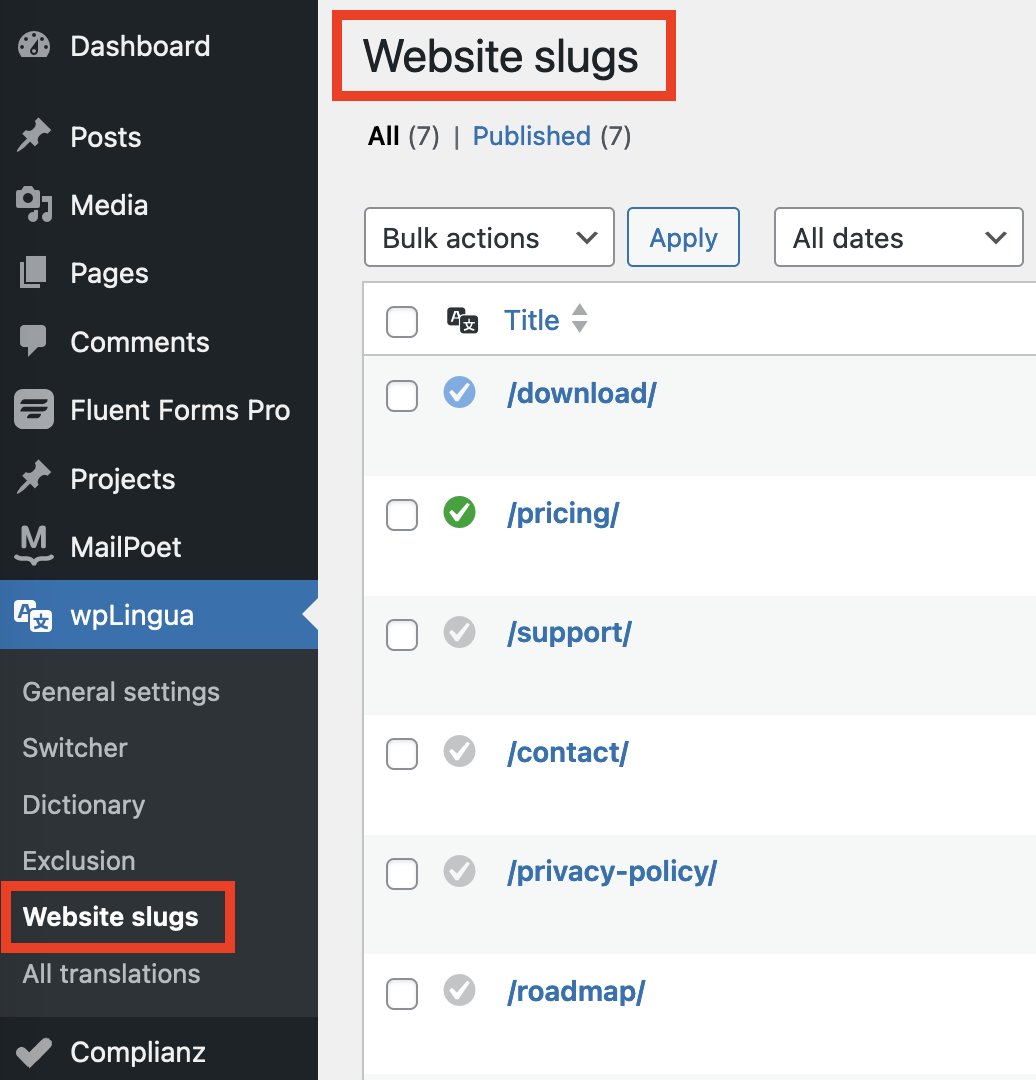Click the translation status column header icon

click(x=462, y=320)
